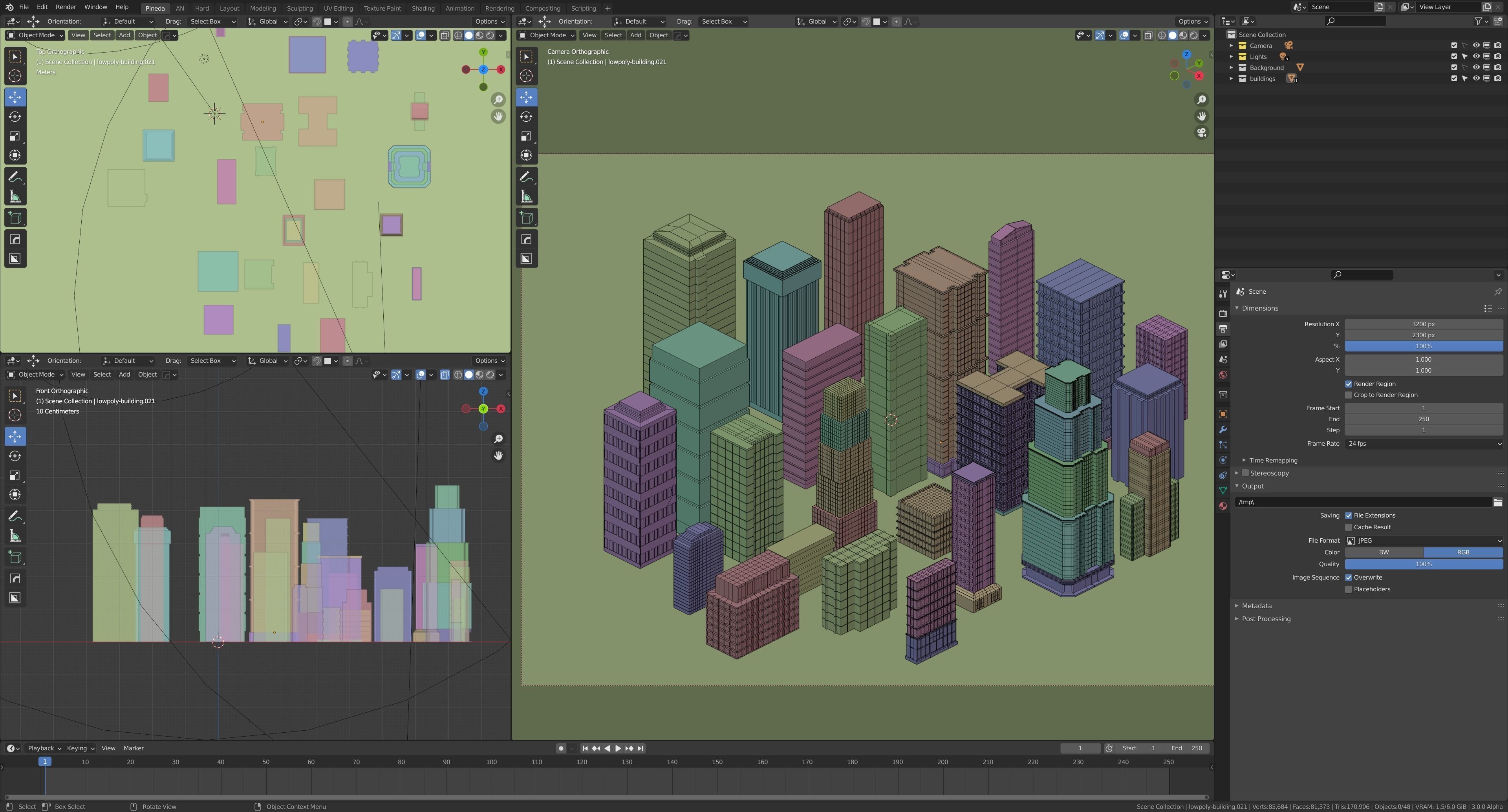
Task: Open the World properties tab
Action: 1223,375
